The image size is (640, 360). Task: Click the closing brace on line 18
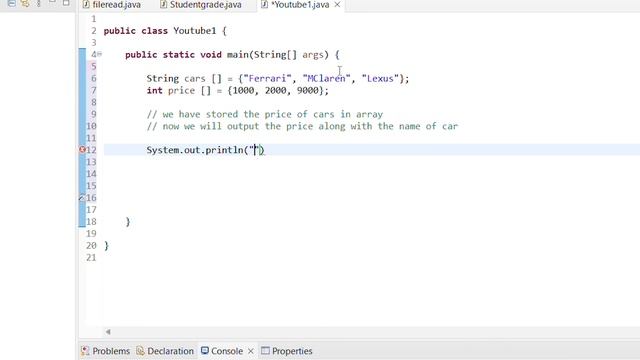pos(128,222)
